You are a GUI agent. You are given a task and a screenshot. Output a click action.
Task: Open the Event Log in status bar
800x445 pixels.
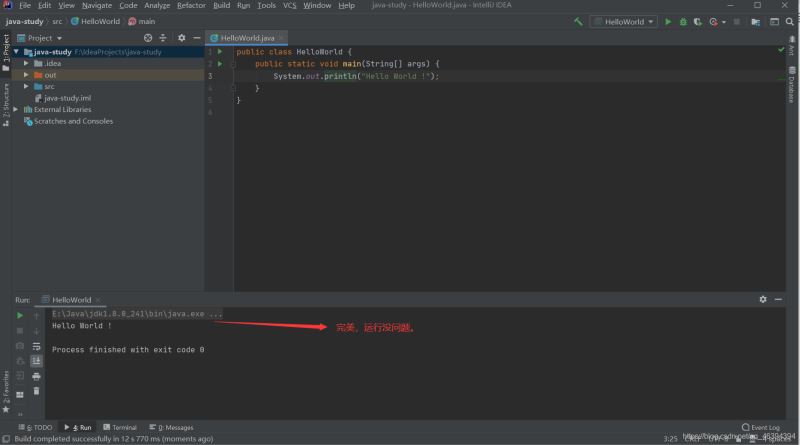tap(760, 427)
